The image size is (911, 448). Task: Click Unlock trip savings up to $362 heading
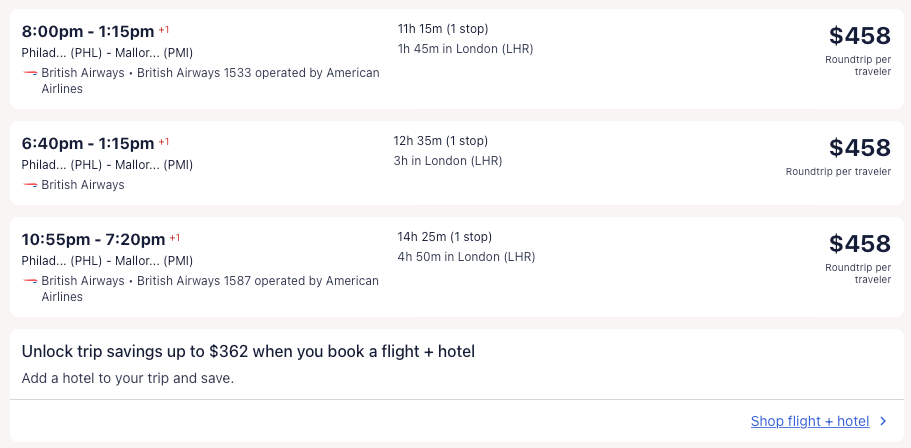pyautogui.click(x=248, y=352)
